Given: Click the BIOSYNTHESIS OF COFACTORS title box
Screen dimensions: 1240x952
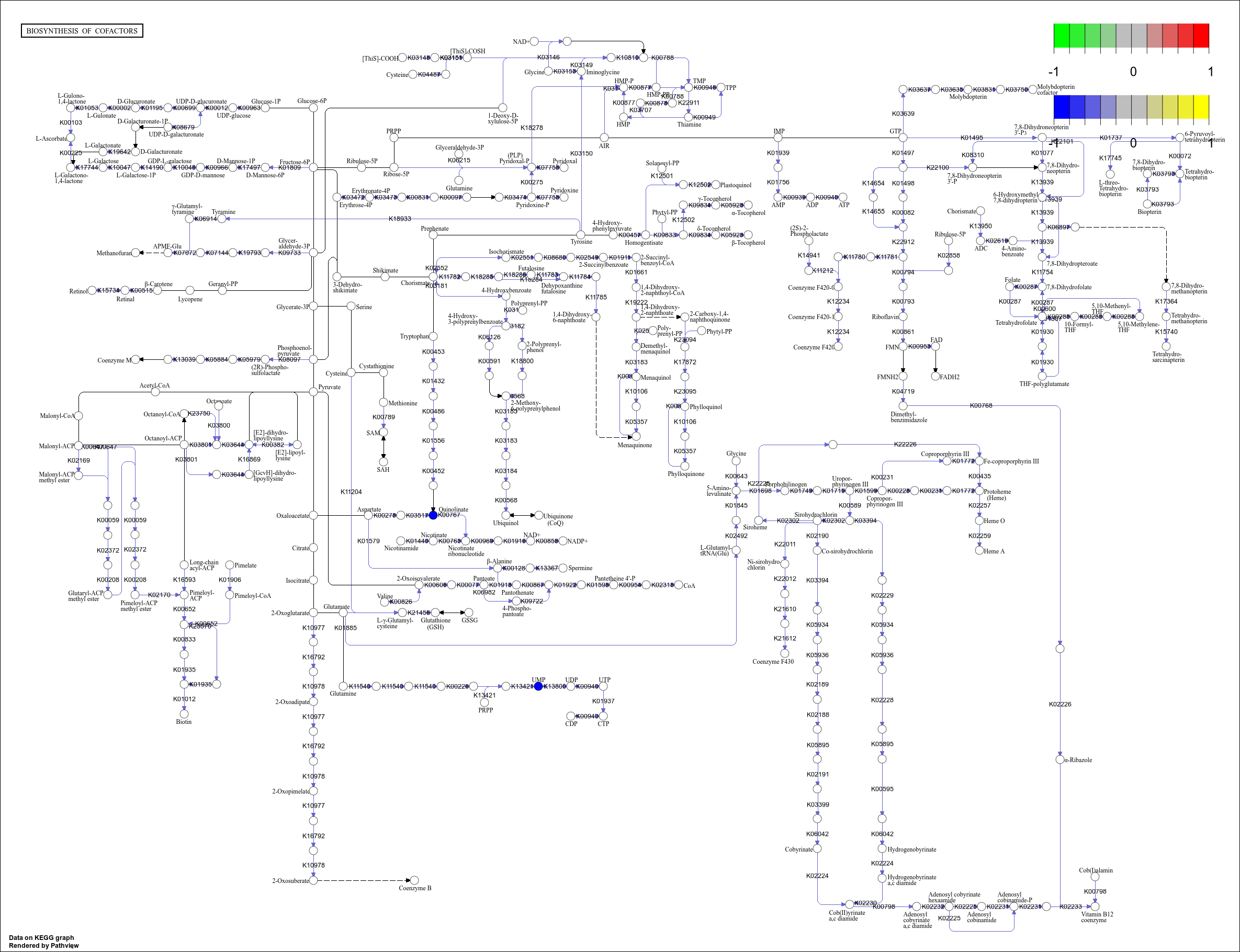Looking at the screenshot, I should tap(82, 30).
